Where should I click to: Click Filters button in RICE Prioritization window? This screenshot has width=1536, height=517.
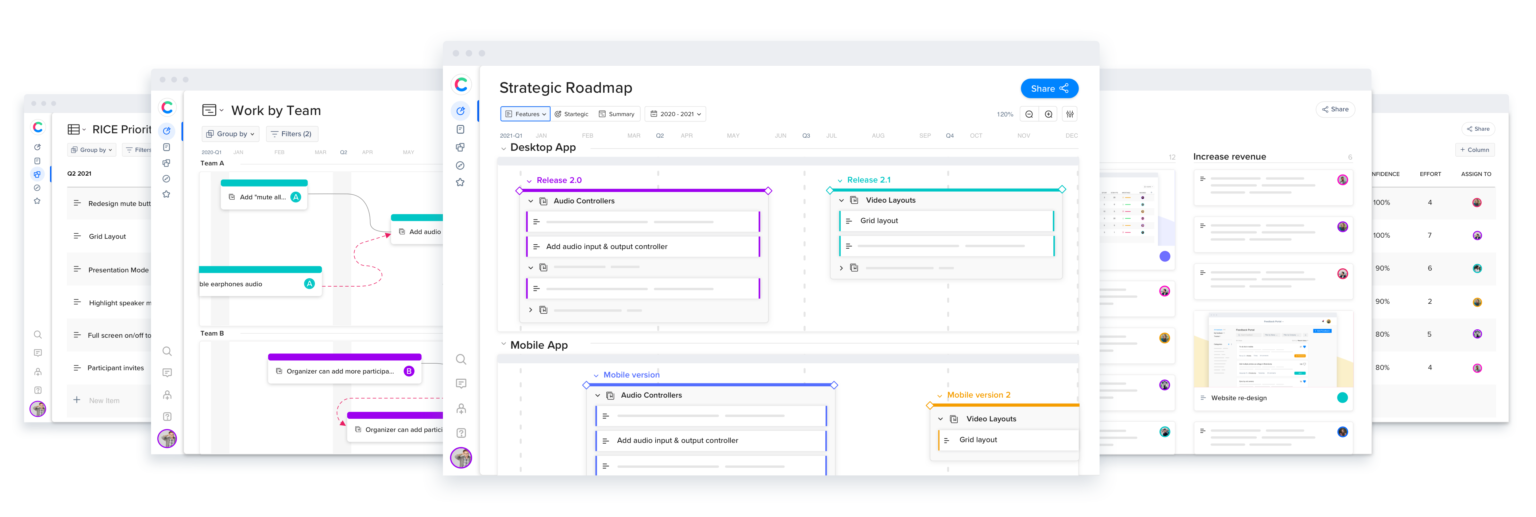pyautogui.click(x=137, y=150)
